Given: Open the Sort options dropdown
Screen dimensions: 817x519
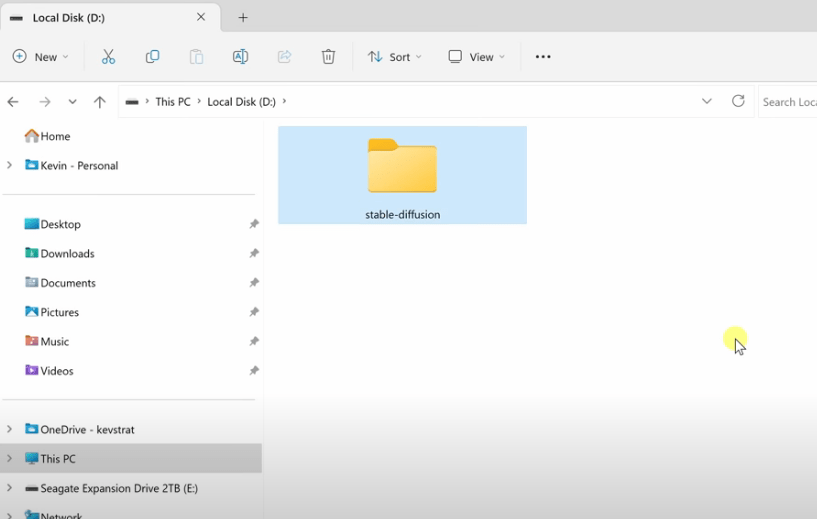Looking at the screenshot, I should [395, 57].
